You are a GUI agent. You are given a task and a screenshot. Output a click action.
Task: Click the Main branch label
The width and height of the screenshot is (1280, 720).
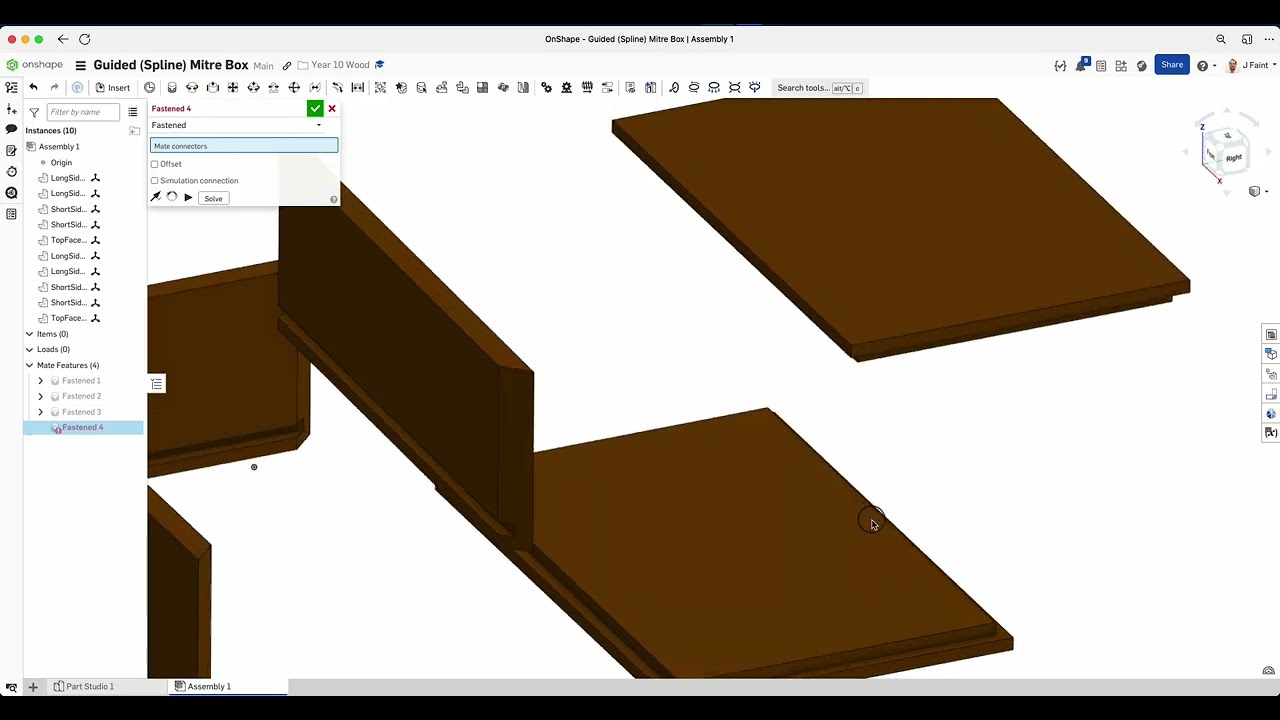click(x=263, y=66)
